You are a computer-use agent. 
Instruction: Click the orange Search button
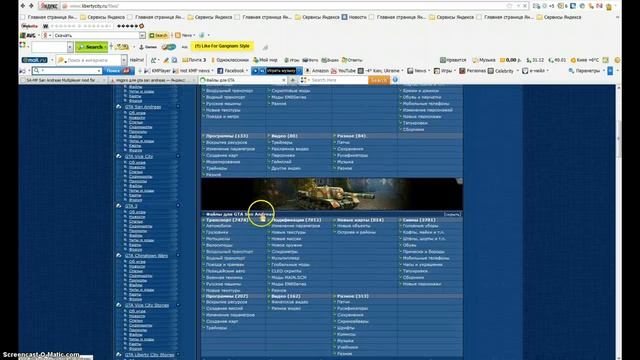click(378, 80)
